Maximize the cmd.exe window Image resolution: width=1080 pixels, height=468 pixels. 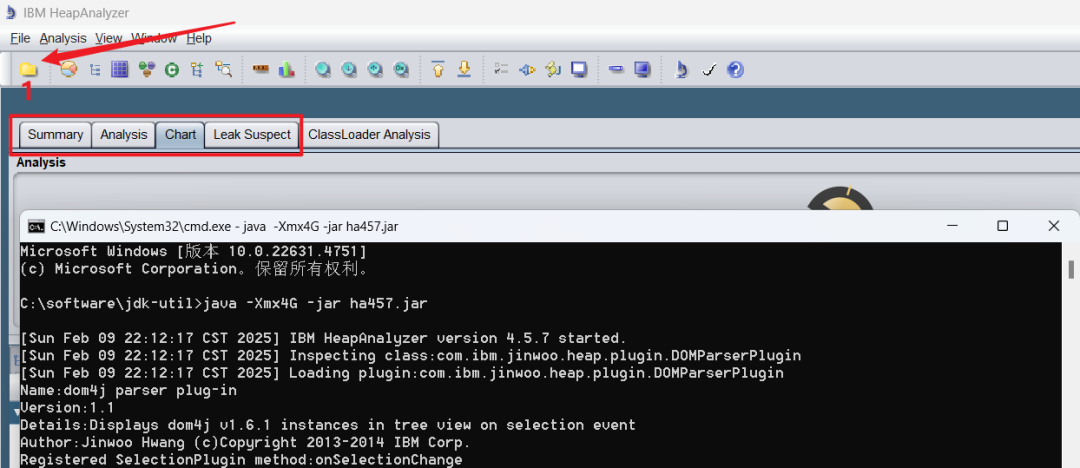click(x=1003, y=226)
